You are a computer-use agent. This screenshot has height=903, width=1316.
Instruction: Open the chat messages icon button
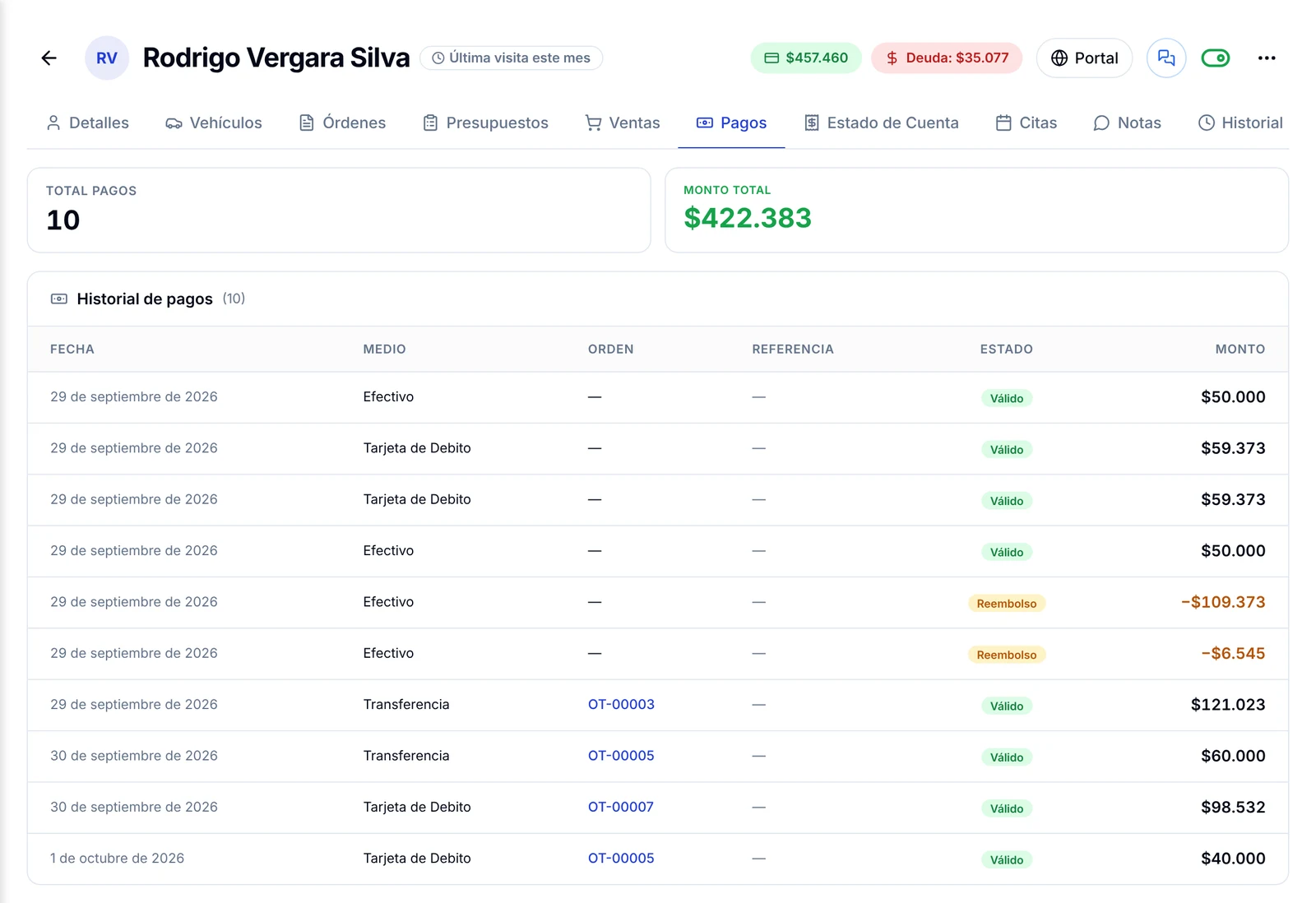pos(1166,58)
